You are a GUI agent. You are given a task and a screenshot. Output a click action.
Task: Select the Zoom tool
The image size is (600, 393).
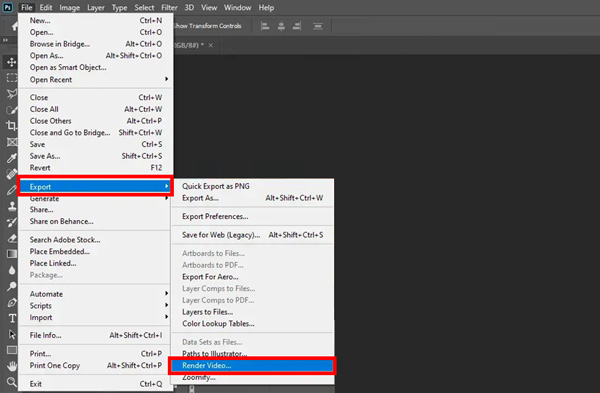click(x=11, y=382)
